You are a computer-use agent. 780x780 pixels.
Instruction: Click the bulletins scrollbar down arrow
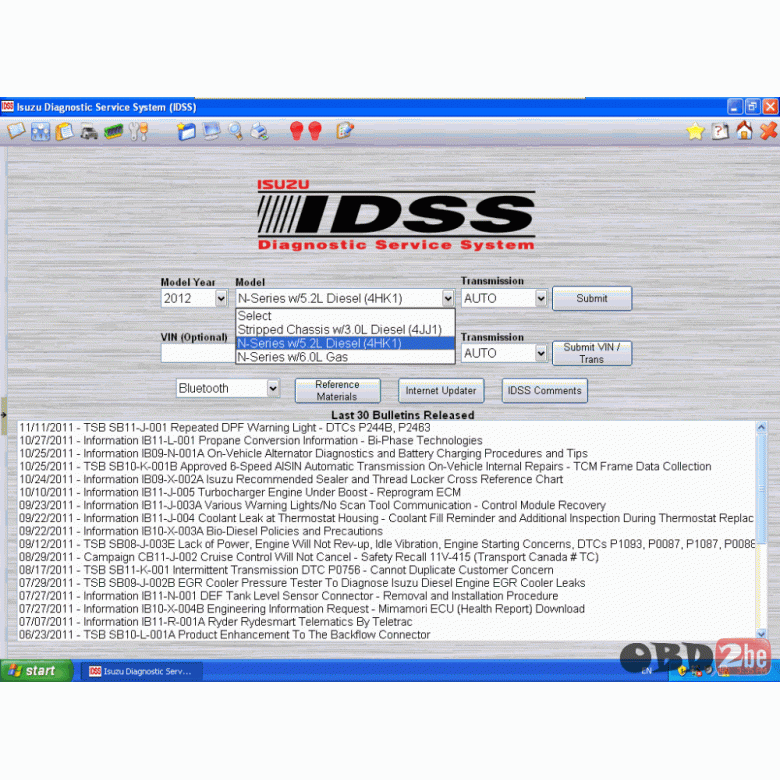761,633
